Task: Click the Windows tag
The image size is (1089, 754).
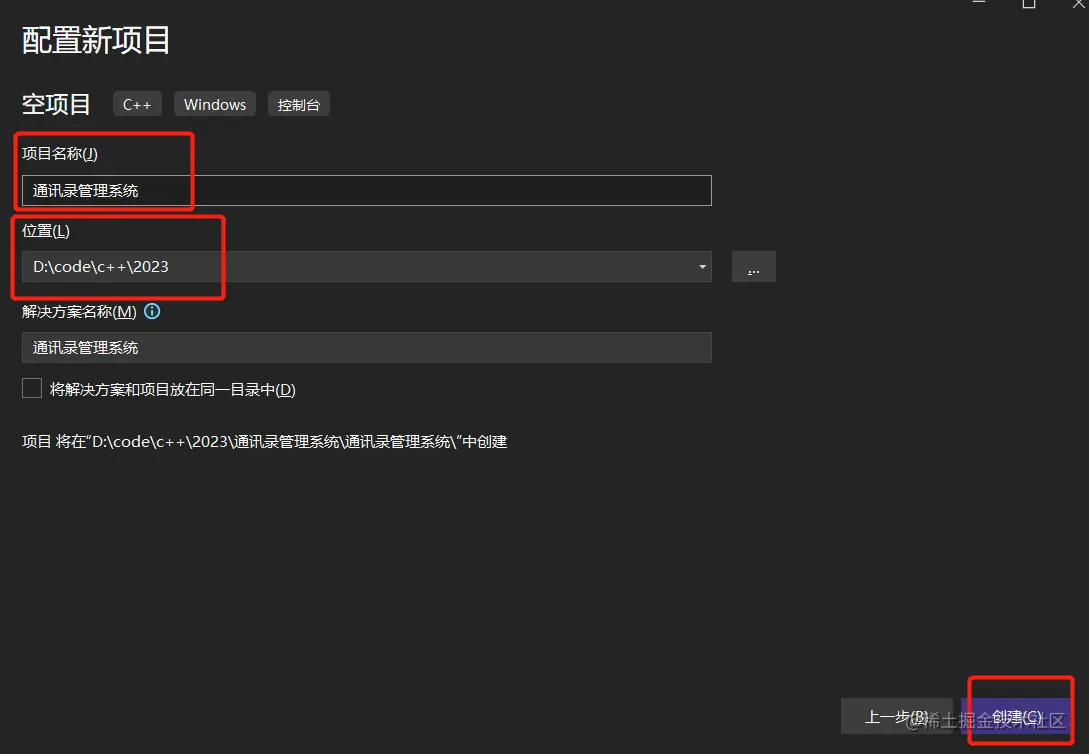Action: (215, 105)
